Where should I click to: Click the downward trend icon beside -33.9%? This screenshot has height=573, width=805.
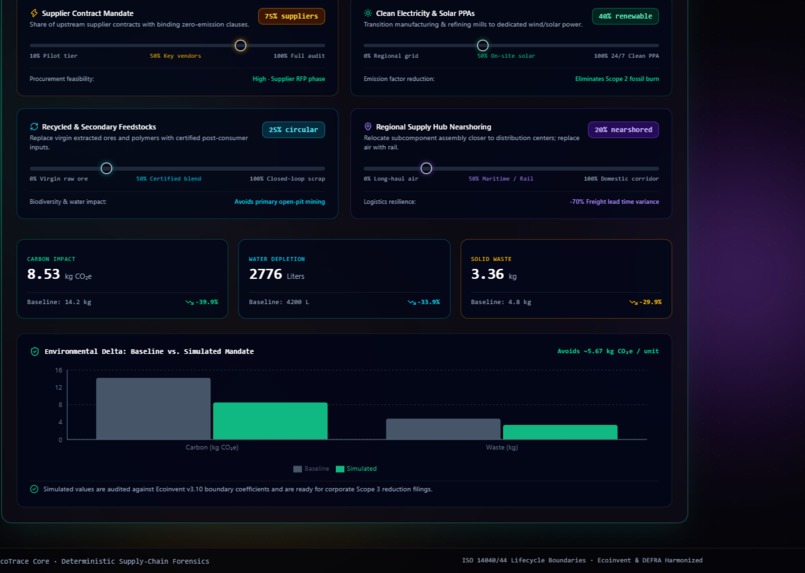tap(412, 302)
